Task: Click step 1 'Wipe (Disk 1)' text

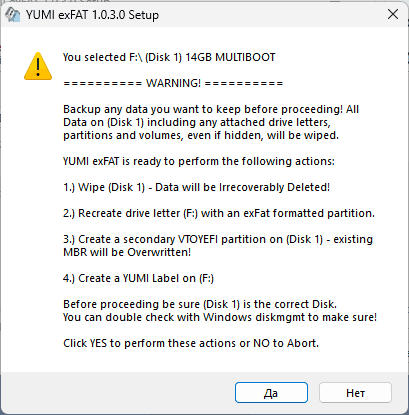Action: pos(196,187)
